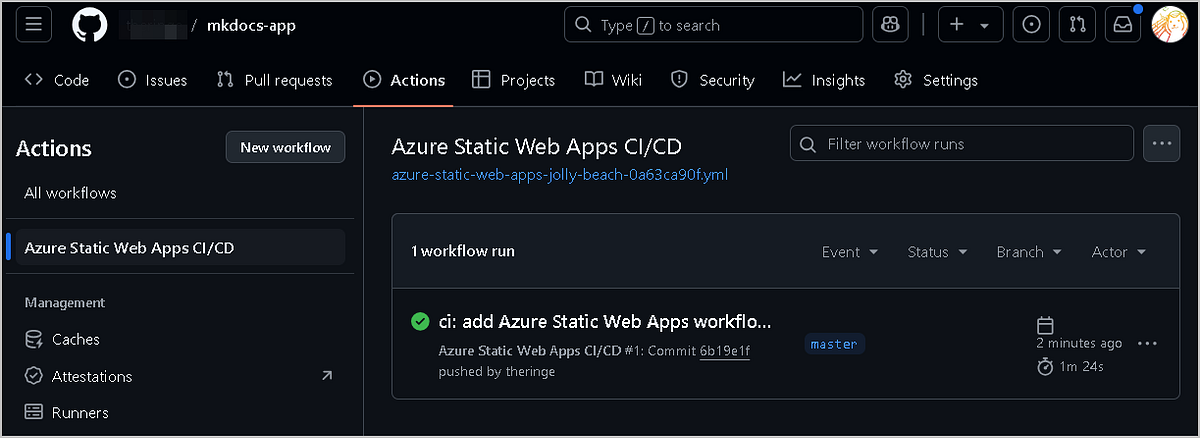Open the notifications inbox icon
The height and width of the screenshot is (438, 1200).
[x=1122, y=25]
